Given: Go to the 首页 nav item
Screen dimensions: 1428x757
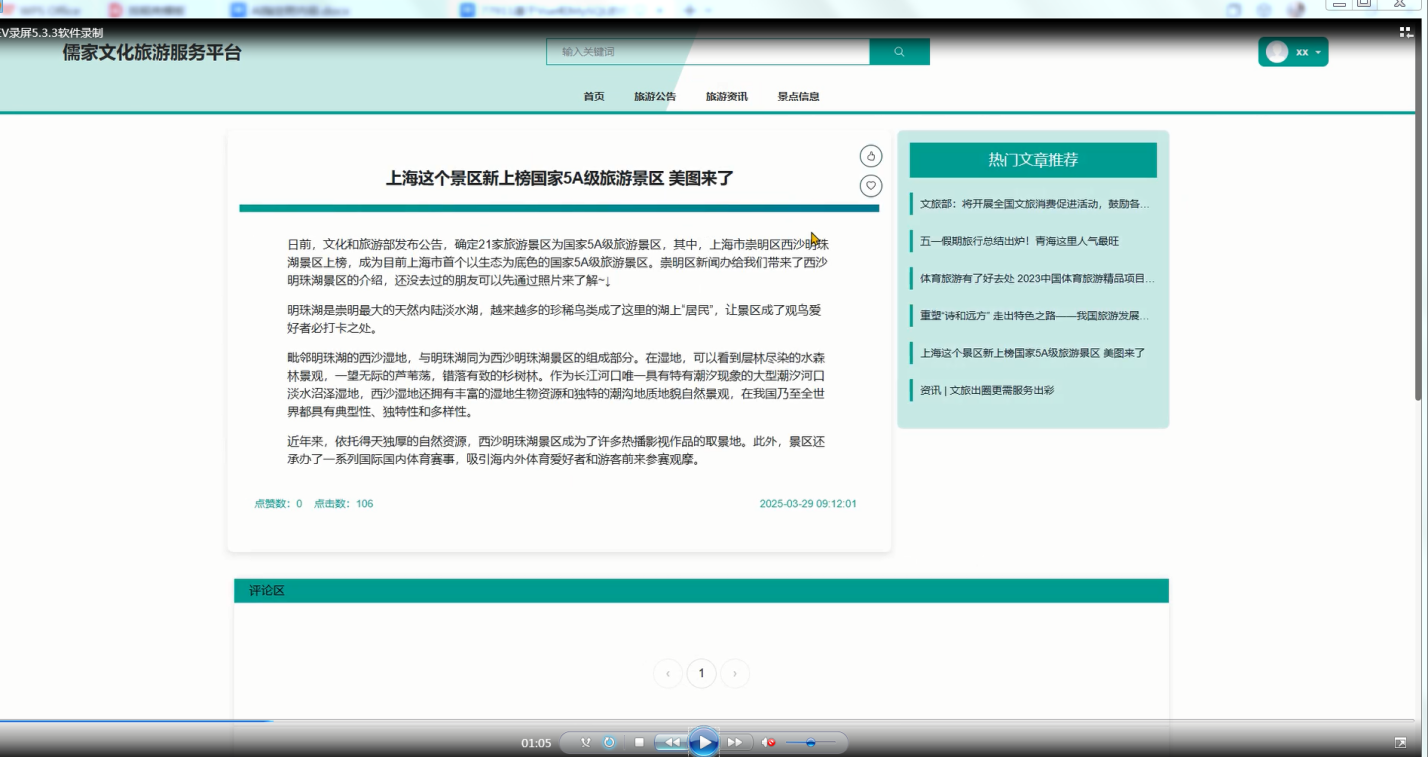Looking at the screenshot, I should 594,97.
